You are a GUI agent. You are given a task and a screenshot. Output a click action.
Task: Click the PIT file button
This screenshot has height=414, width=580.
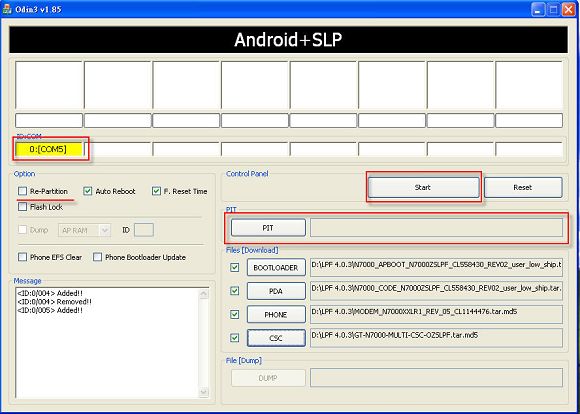268,228
